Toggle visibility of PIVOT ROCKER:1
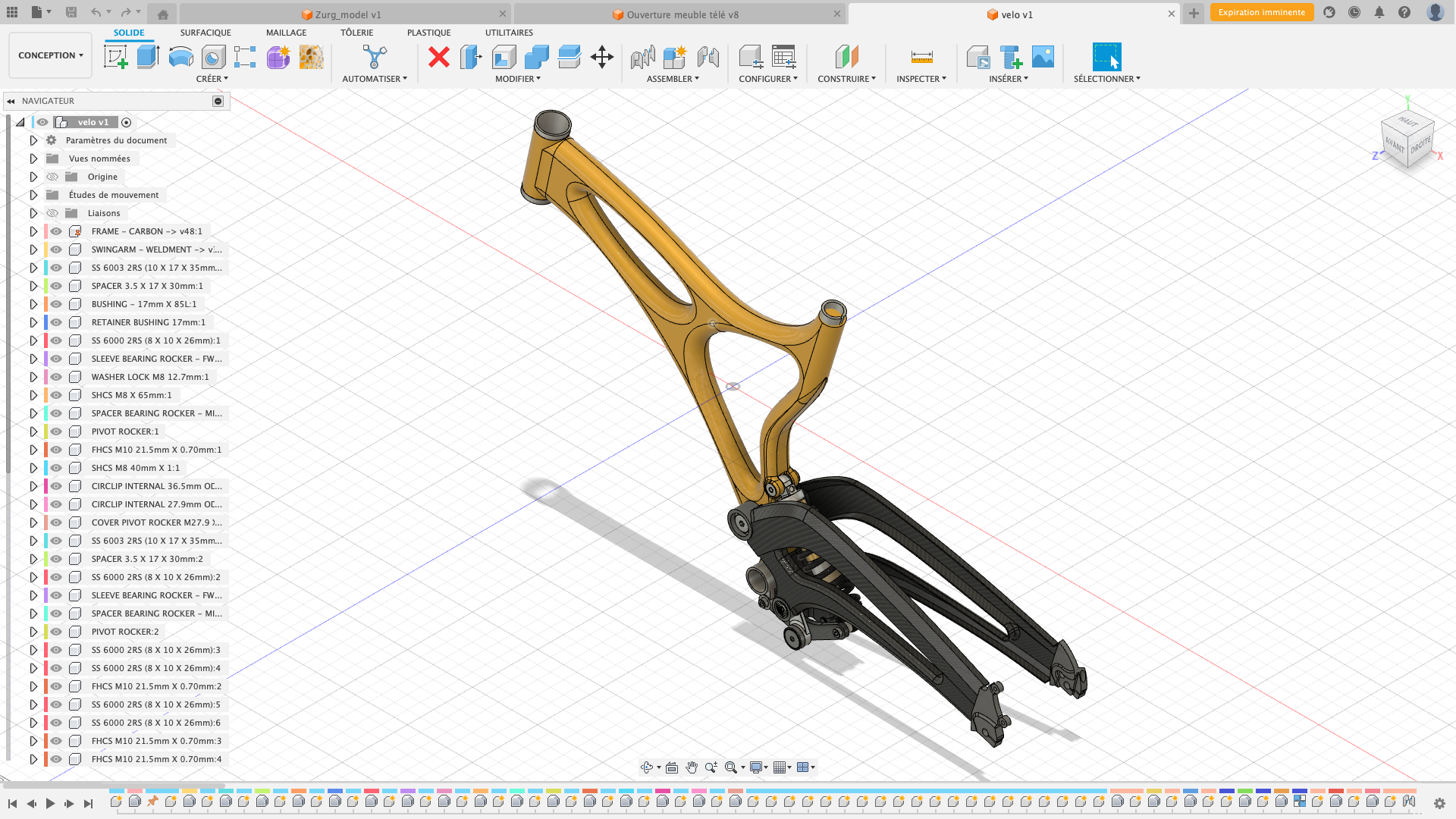The height and width of the screenshot is (819, 1456). click(56, 431)
